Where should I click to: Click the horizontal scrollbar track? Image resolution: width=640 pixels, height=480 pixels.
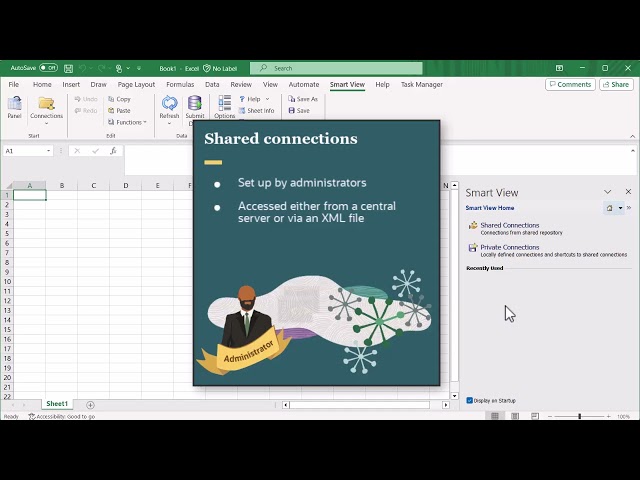pyautogui.click(x=359, y=405)
